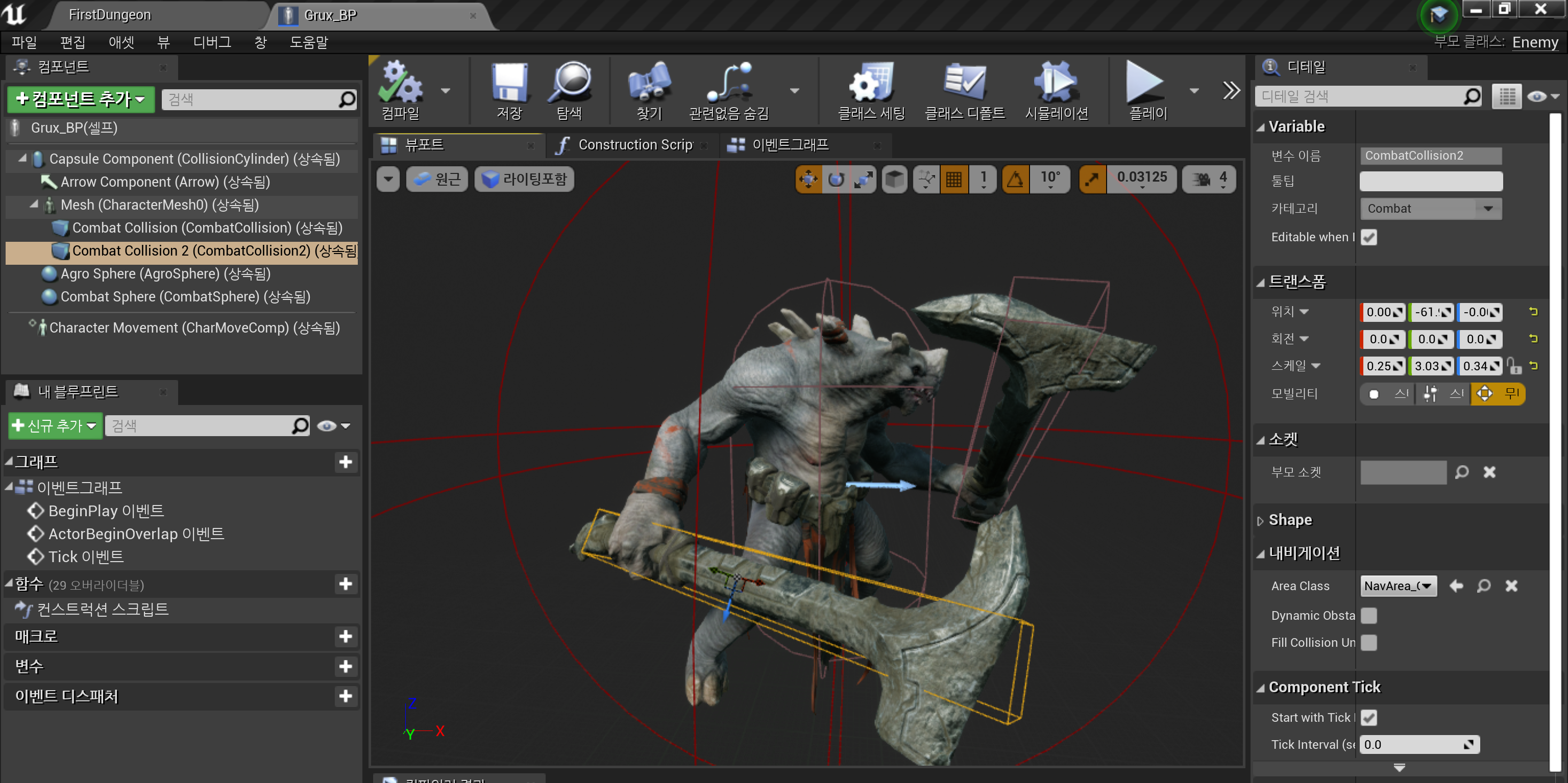Viewport: 1568px width, 783px height.
Task: Open the Combat category dropdown
Action: (1430, 209)
